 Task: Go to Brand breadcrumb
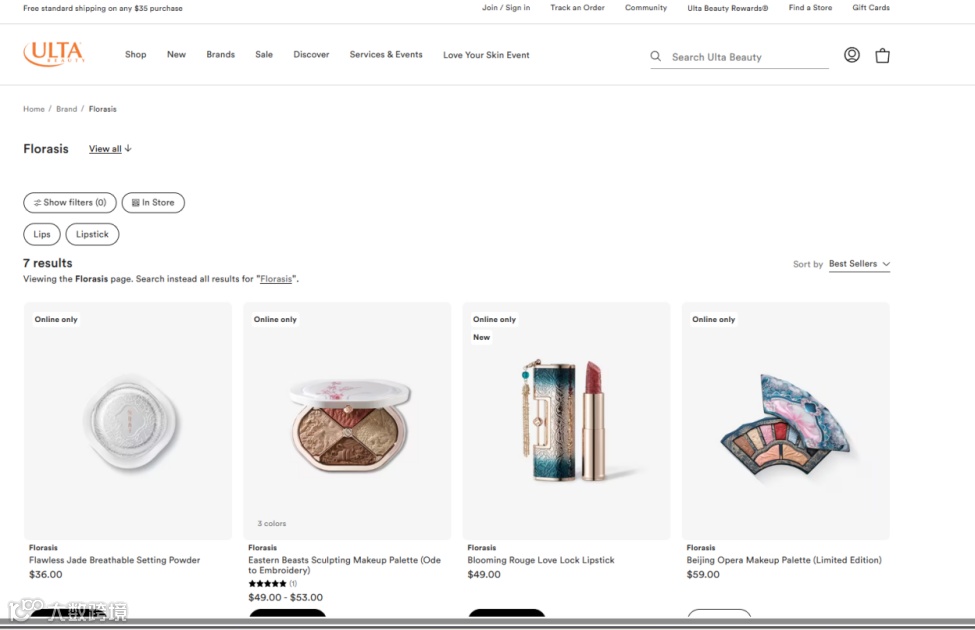(x=67, y=109)
